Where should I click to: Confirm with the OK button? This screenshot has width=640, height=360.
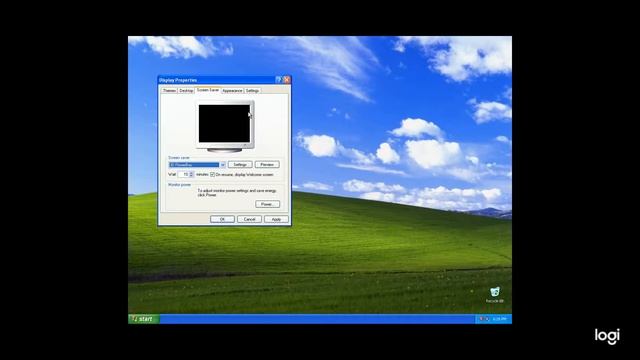[222, 219]
